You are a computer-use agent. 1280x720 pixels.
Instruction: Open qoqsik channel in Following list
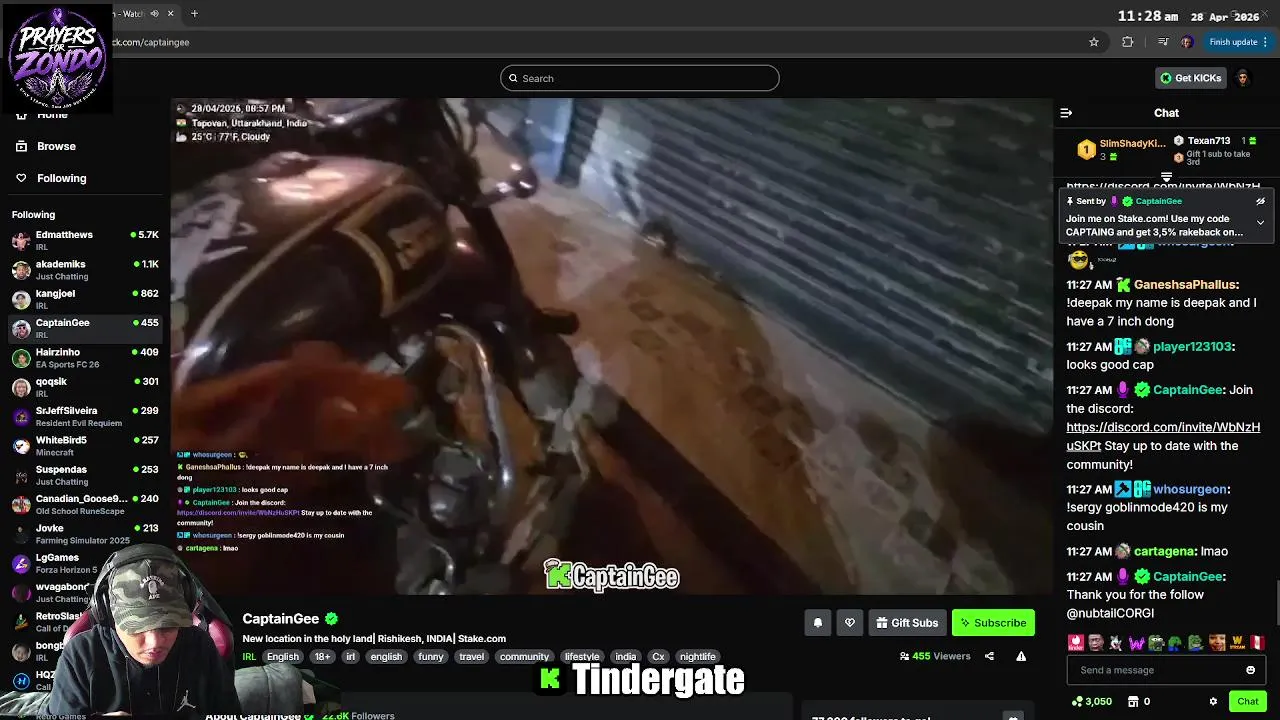85,387
